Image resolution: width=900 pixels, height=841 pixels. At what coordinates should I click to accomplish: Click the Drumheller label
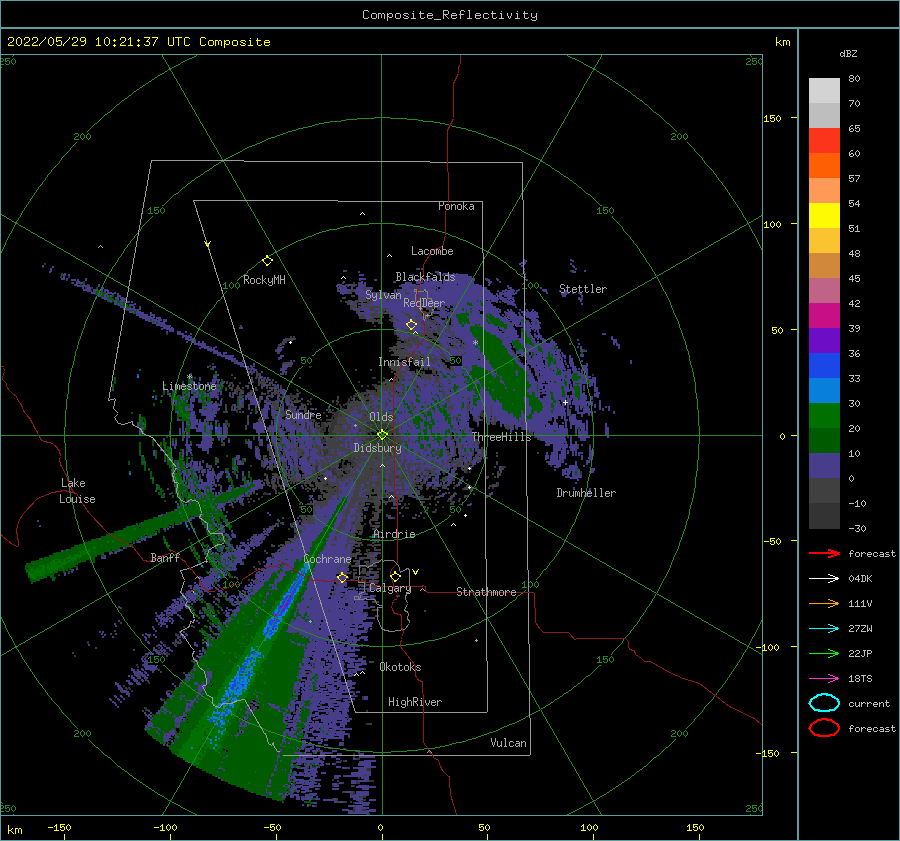point(586,493)
